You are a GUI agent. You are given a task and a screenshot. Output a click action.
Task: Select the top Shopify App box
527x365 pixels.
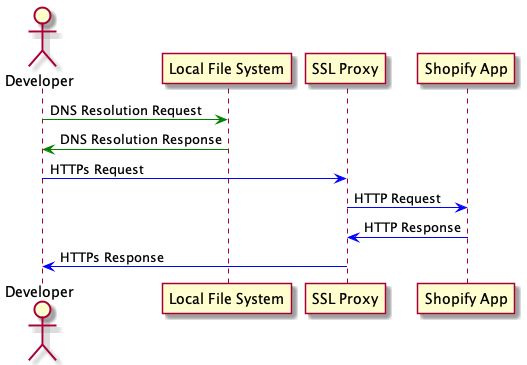click(466, 69)
